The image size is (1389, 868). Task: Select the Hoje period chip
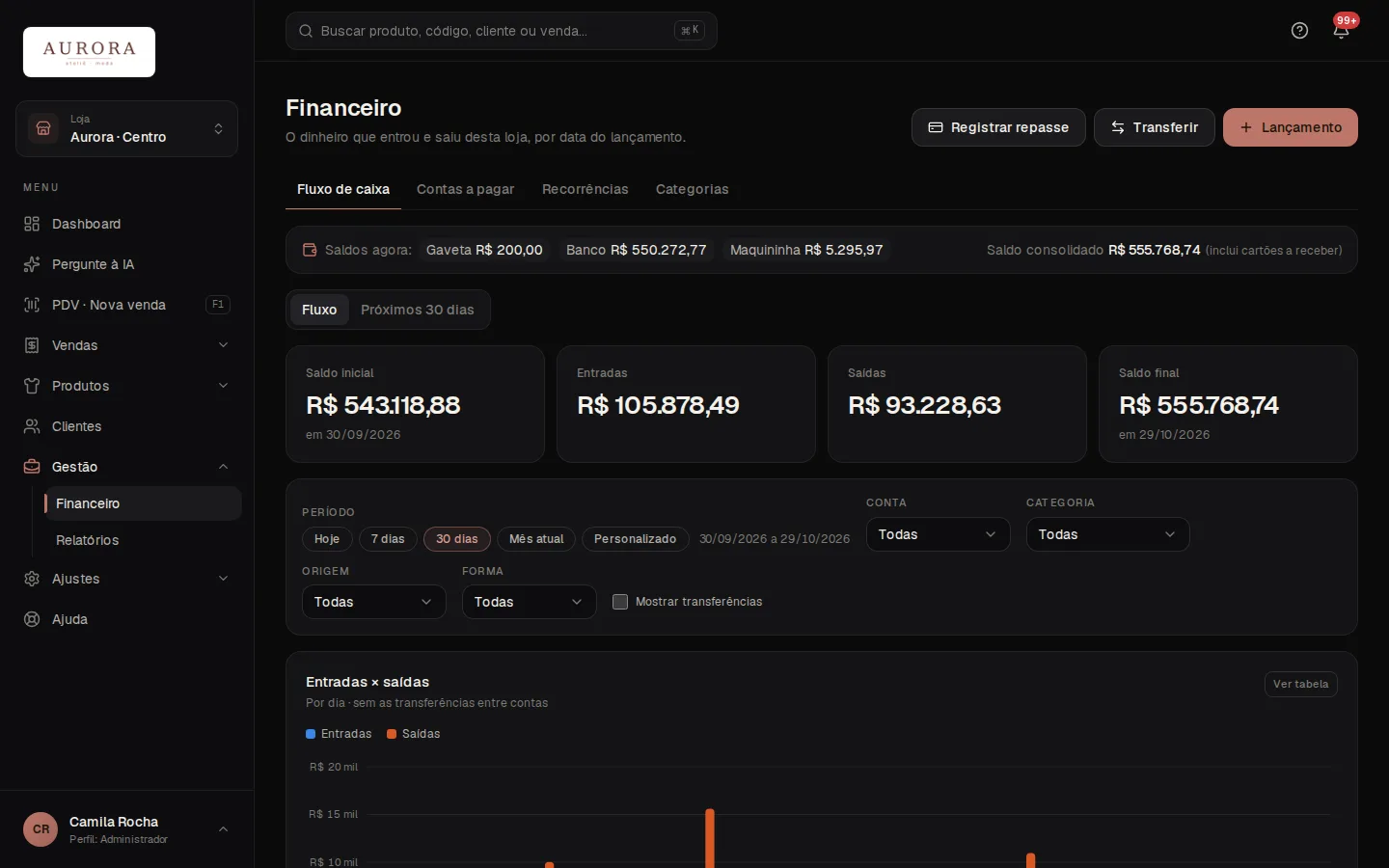[x=327, y=539]
